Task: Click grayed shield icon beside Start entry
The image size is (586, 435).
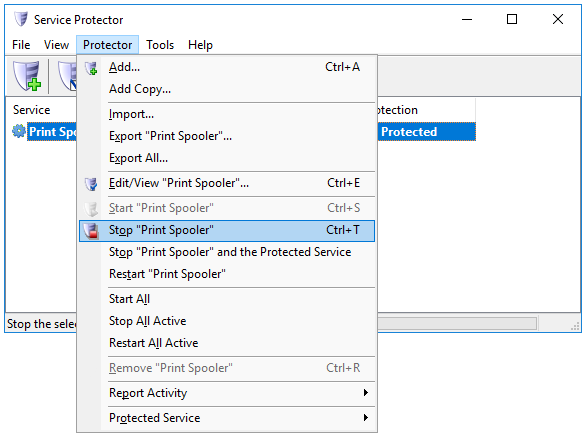Action: click(x=91, y=209)
